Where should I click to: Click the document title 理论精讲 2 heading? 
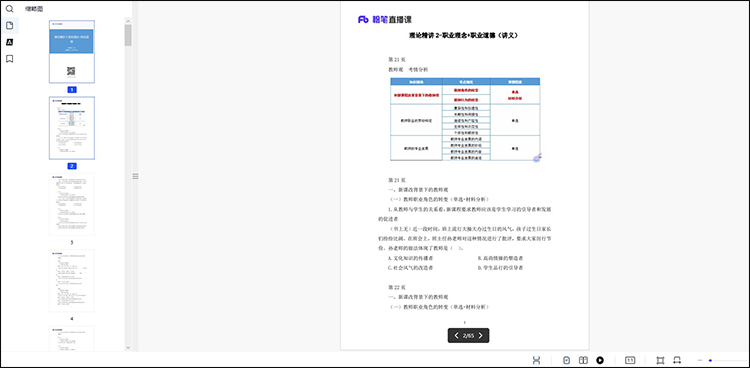click(464, 35)
